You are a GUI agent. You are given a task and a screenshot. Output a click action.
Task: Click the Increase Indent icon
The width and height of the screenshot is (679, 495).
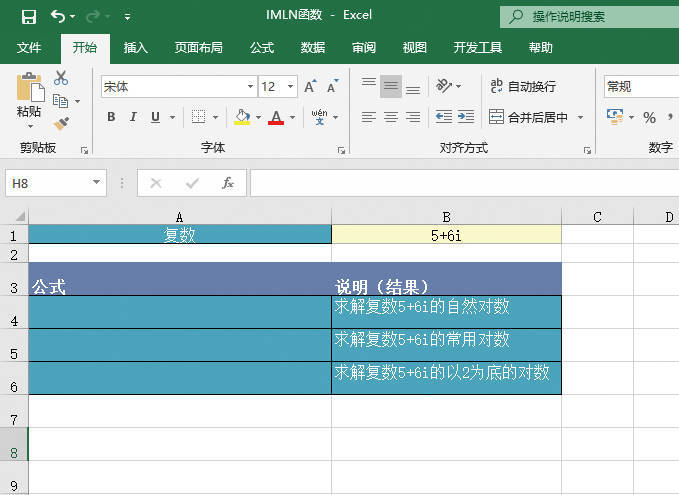point(467,117)
